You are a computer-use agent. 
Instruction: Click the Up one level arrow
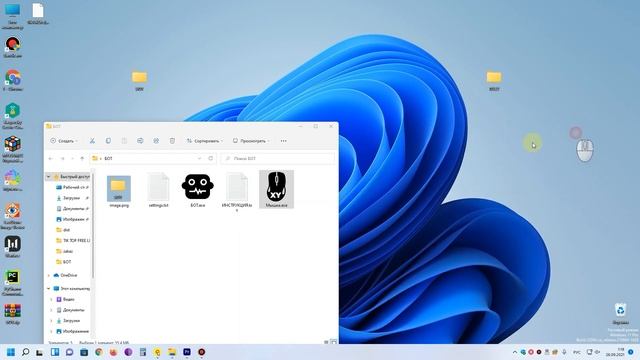[x=82, y=158]
